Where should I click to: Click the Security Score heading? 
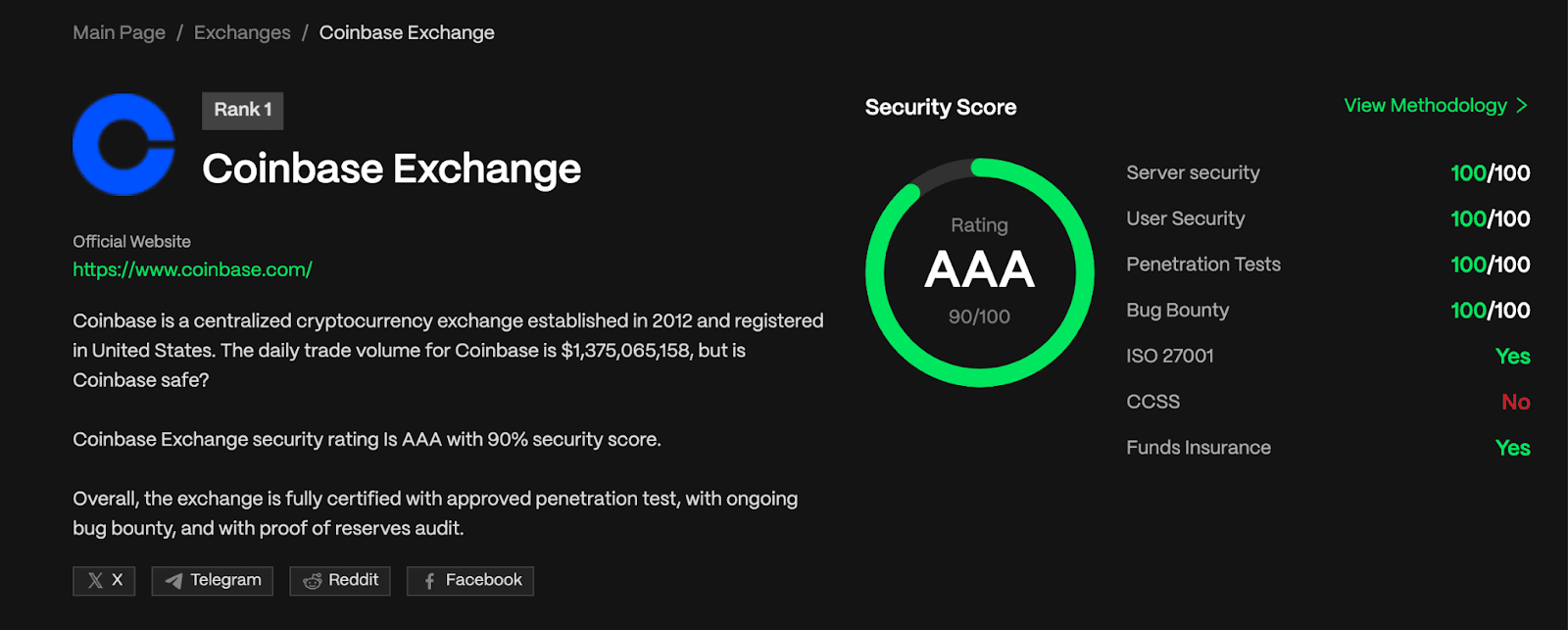941,107
